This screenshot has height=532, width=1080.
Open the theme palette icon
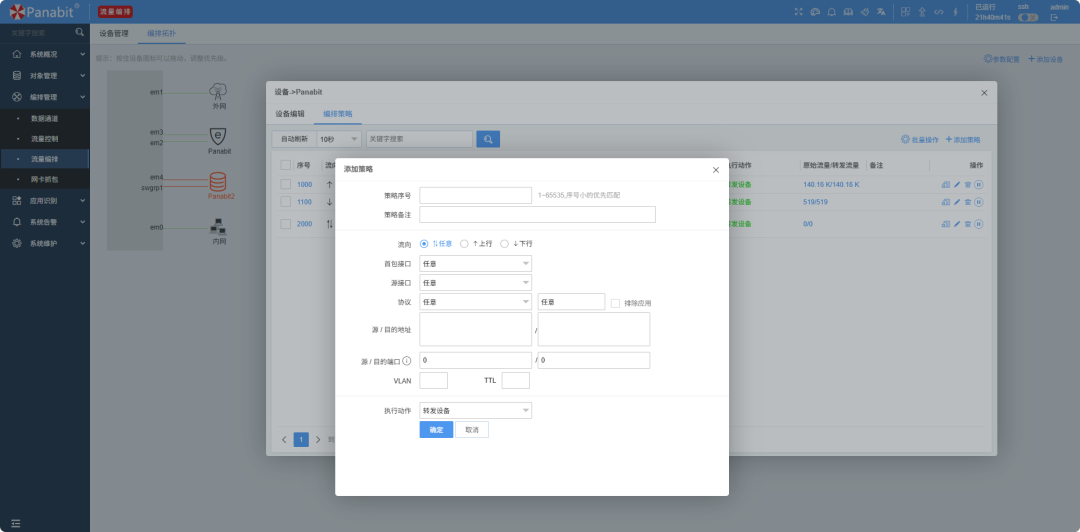pos(816,12)
